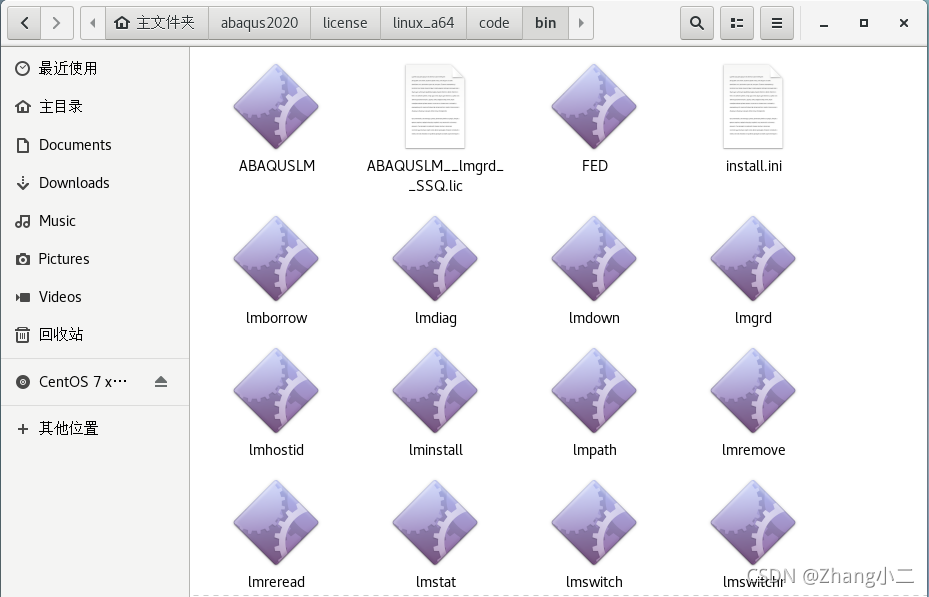Viewport: 929px width, 597px height.
Task: Select the lmgrd executable file
Action: tap(753, 259)
